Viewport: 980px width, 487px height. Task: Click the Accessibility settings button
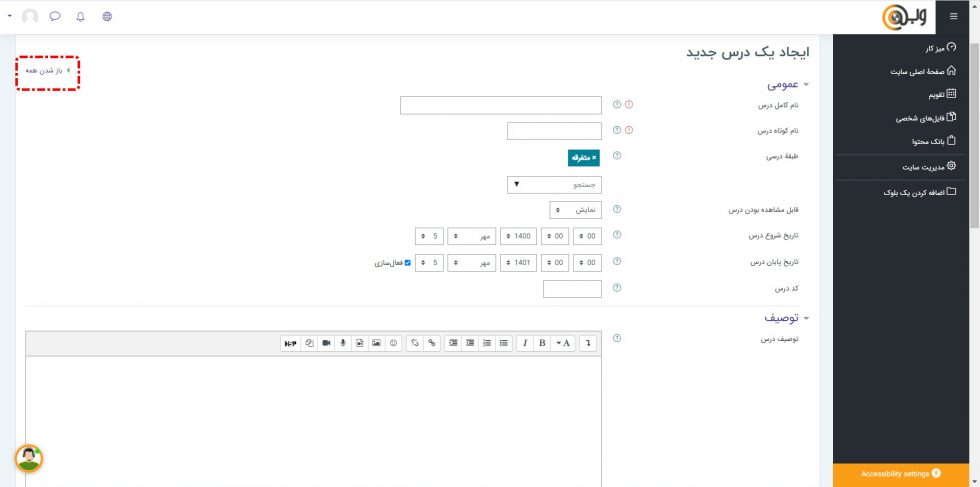pyautogui.click(x=900, y=474)
